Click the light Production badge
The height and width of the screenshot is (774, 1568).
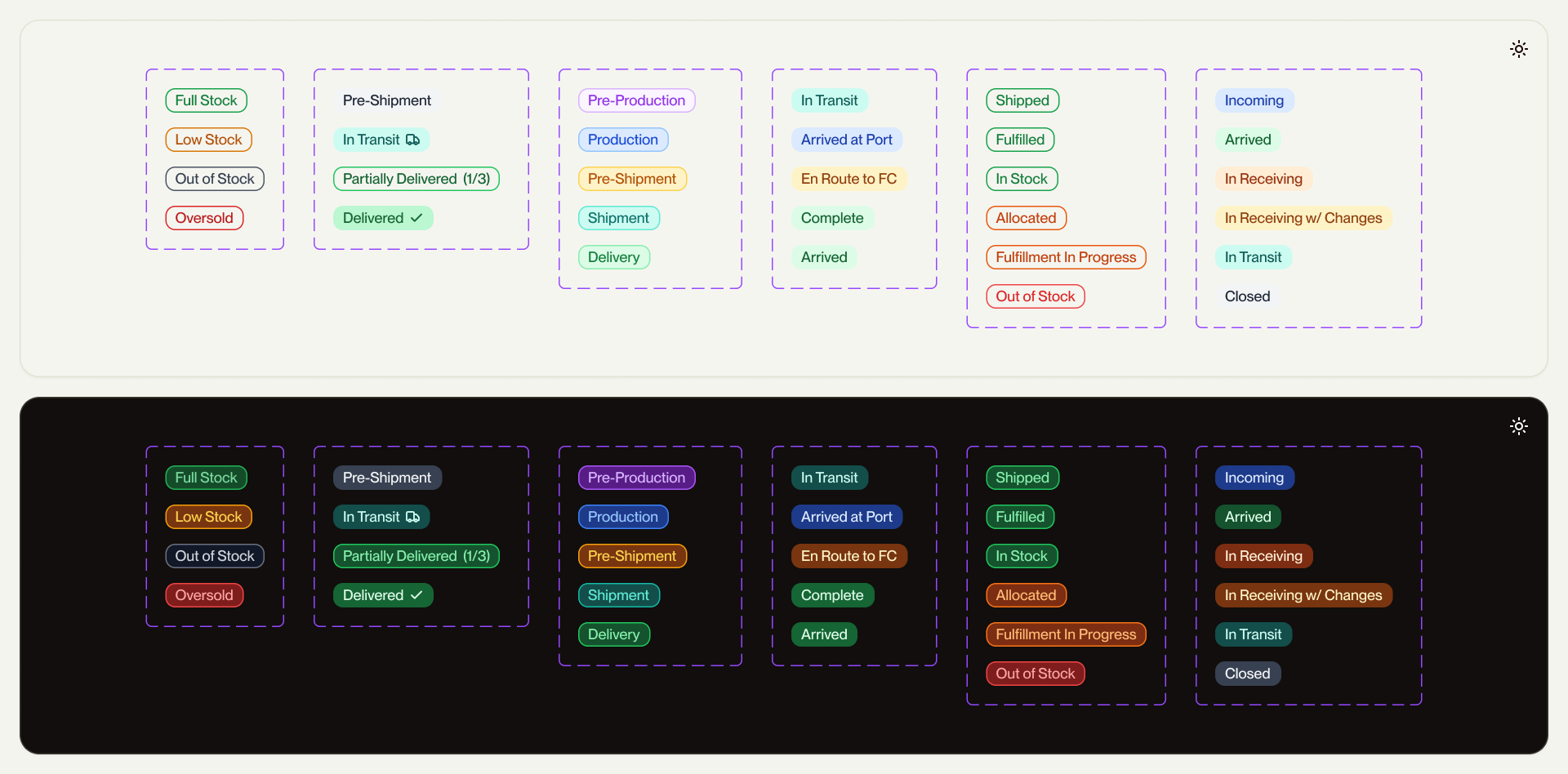click(x=623, y=140)
